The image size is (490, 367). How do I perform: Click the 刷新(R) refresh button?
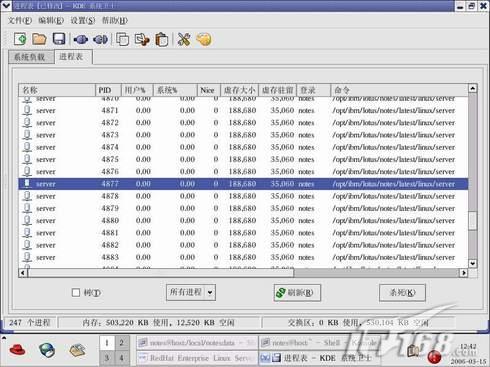[297, 293]
